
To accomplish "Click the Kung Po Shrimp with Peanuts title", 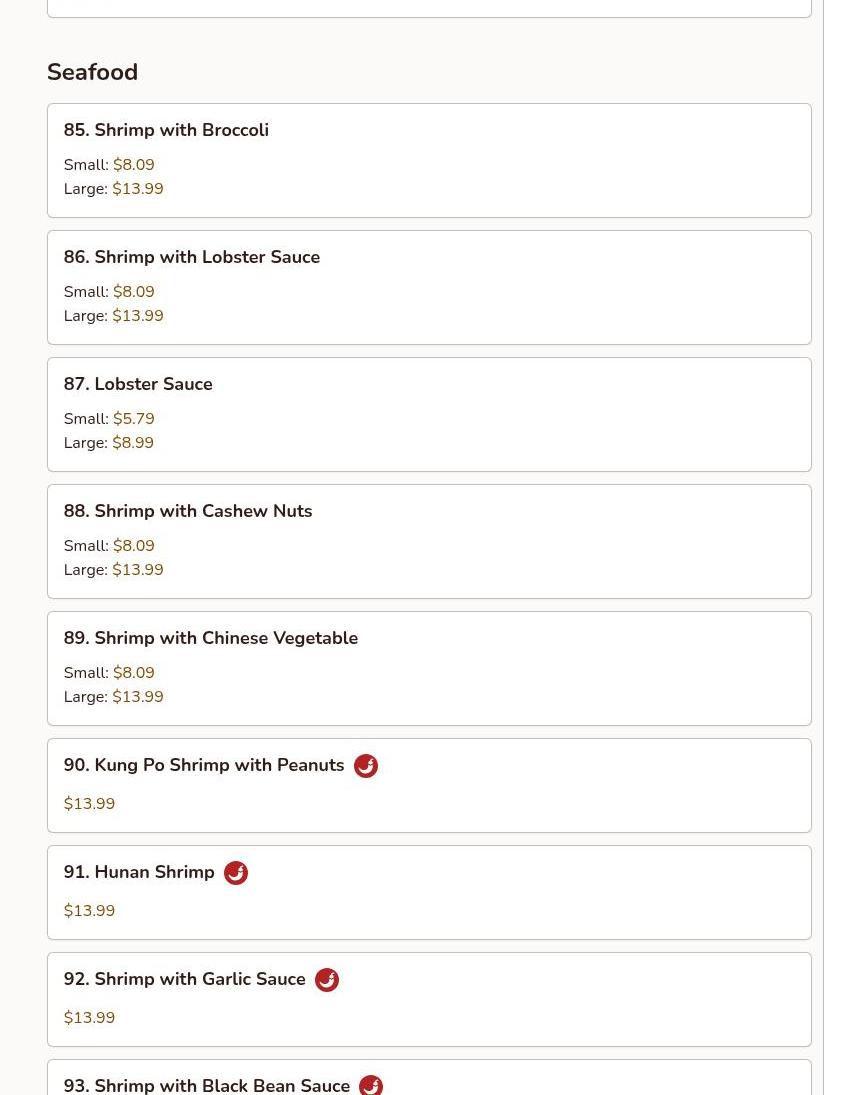I will (x=204, y=765).
